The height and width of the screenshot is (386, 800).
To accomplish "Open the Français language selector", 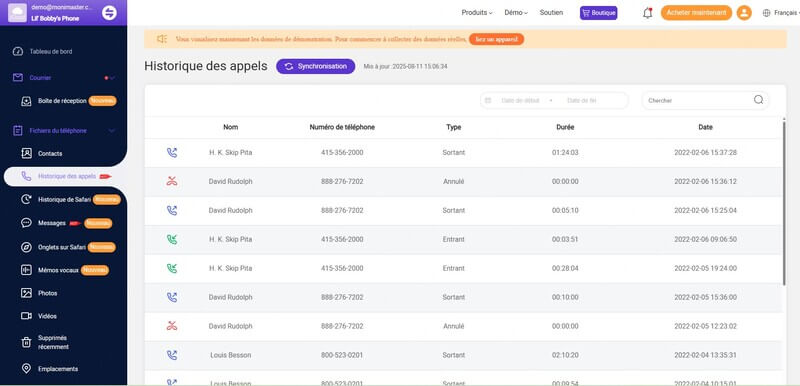I will click(781, 13).
